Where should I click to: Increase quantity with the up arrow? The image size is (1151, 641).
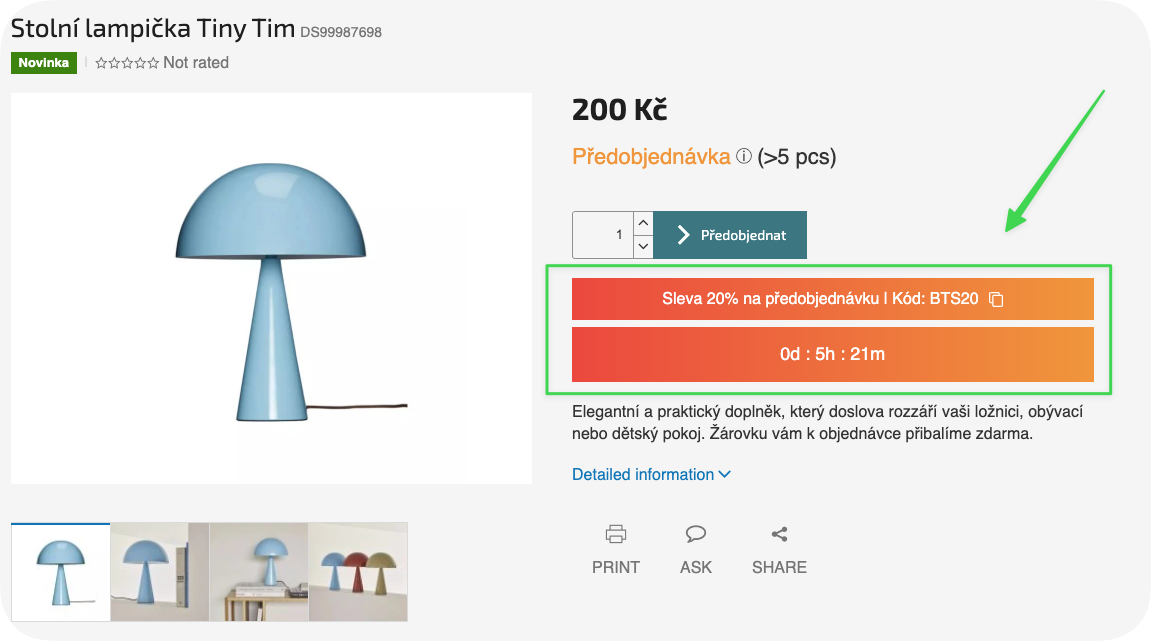point(644,223)
